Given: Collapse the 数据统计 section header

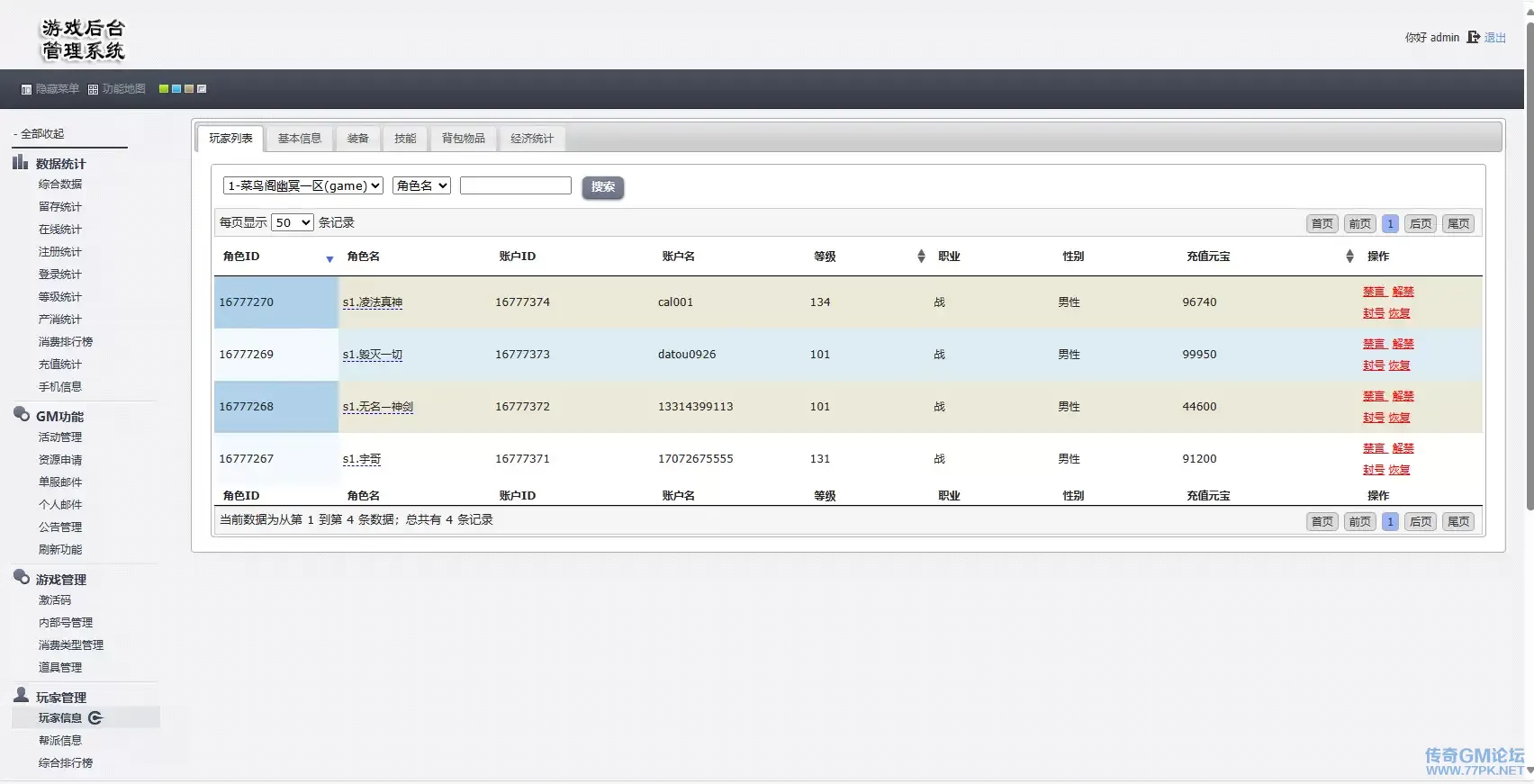Looking at the screenshot, I should (60, 164).
